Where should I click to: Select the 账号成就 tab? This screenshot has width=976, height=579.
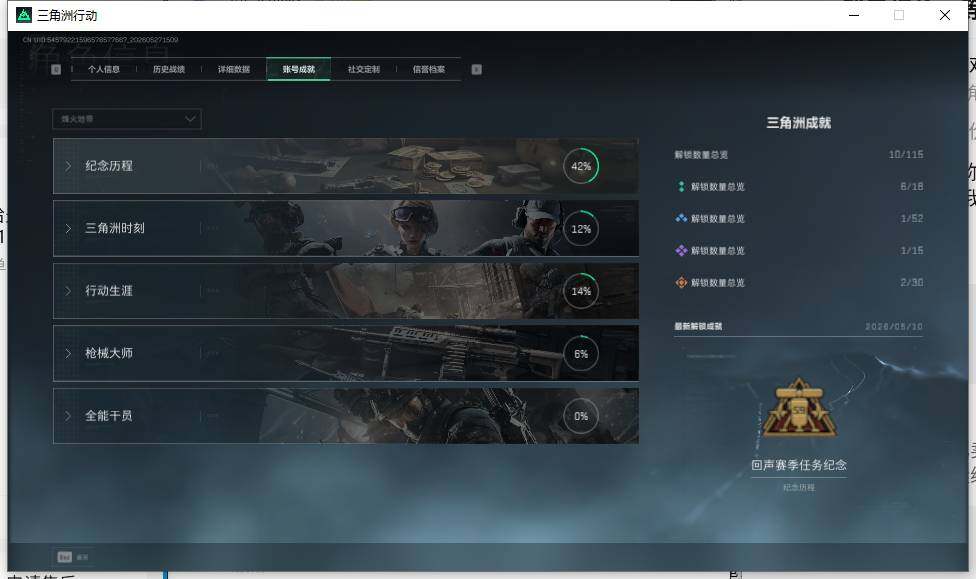pyautogui.click(x=299, y=69)
